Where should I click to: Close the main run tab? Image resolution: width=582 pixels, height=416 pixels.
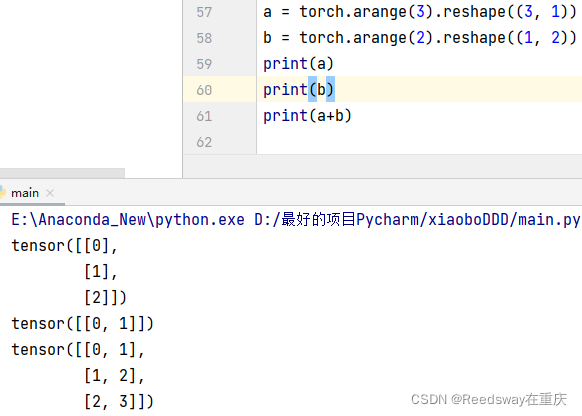50,193
